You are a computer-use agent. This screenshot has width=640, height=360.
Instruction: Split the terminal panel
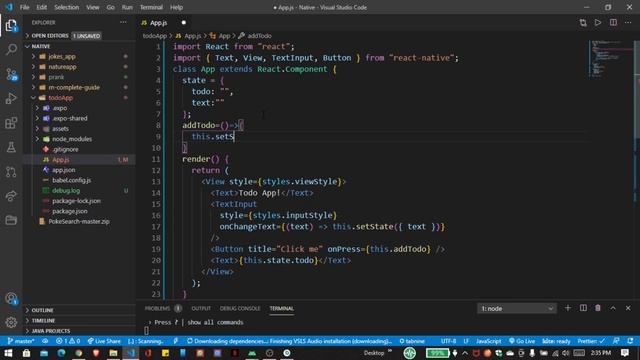pyautogui.click(x=583, y=308)
